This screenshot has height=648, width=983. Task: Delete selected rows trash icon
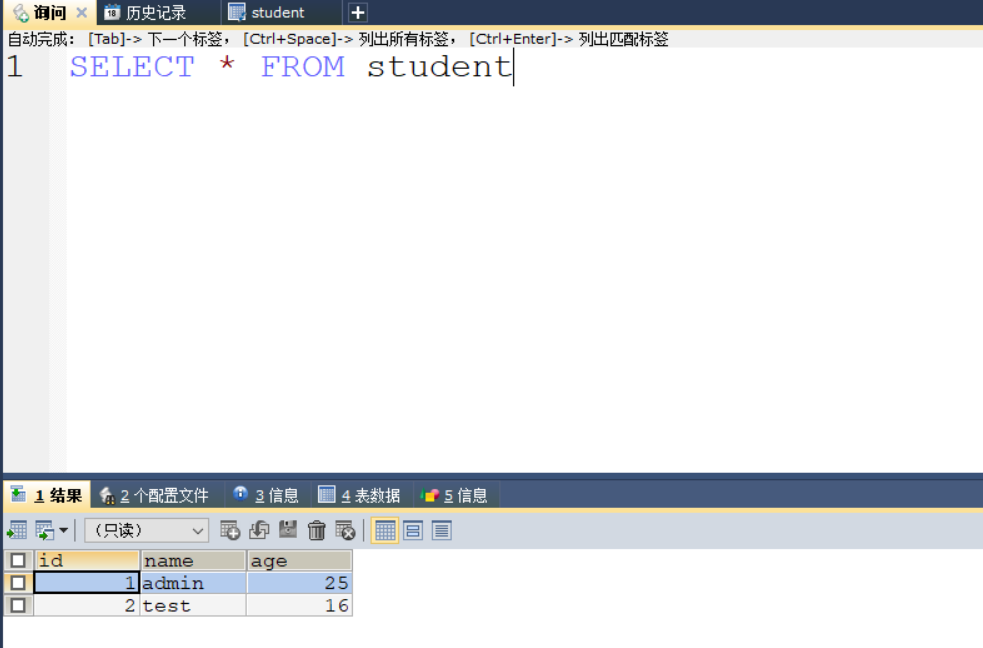pos(317,530)
